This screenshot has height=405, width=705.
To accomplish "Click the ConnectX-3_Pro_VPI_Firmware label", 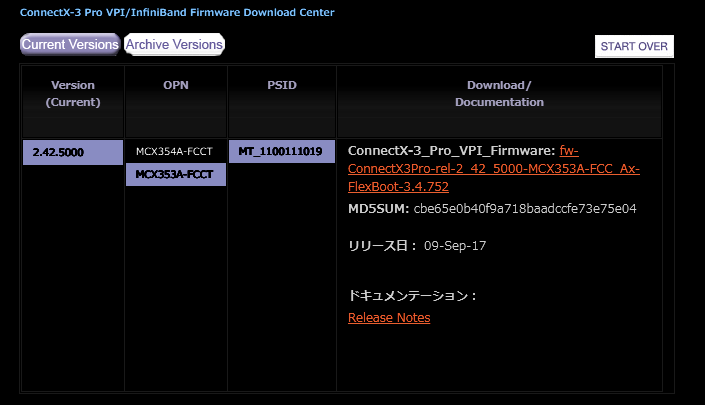I will 451,151.
